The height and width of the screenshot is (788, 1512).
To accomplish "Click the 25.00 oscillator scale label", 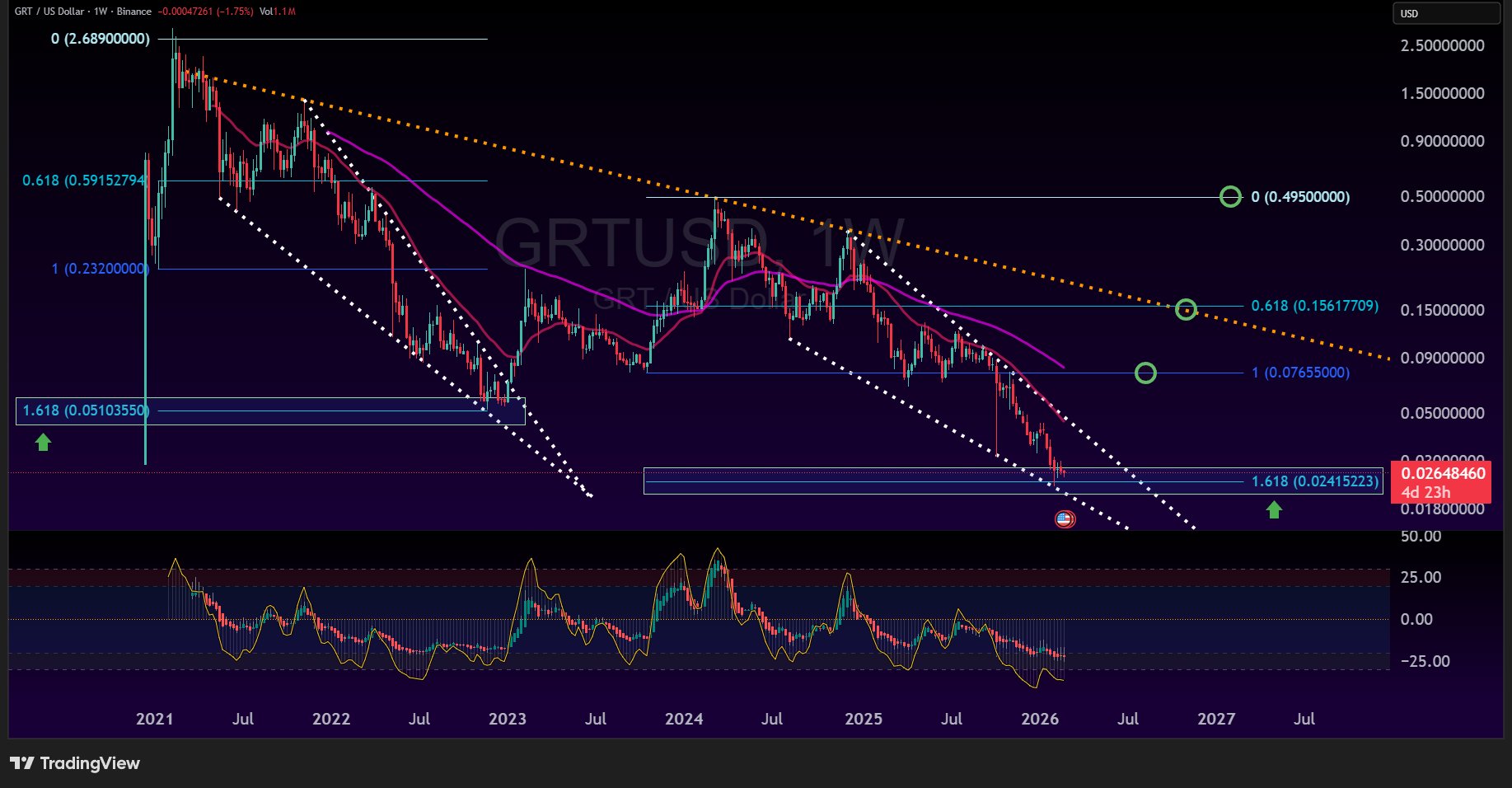I will pyautogui.click(x=1421, y=577).
